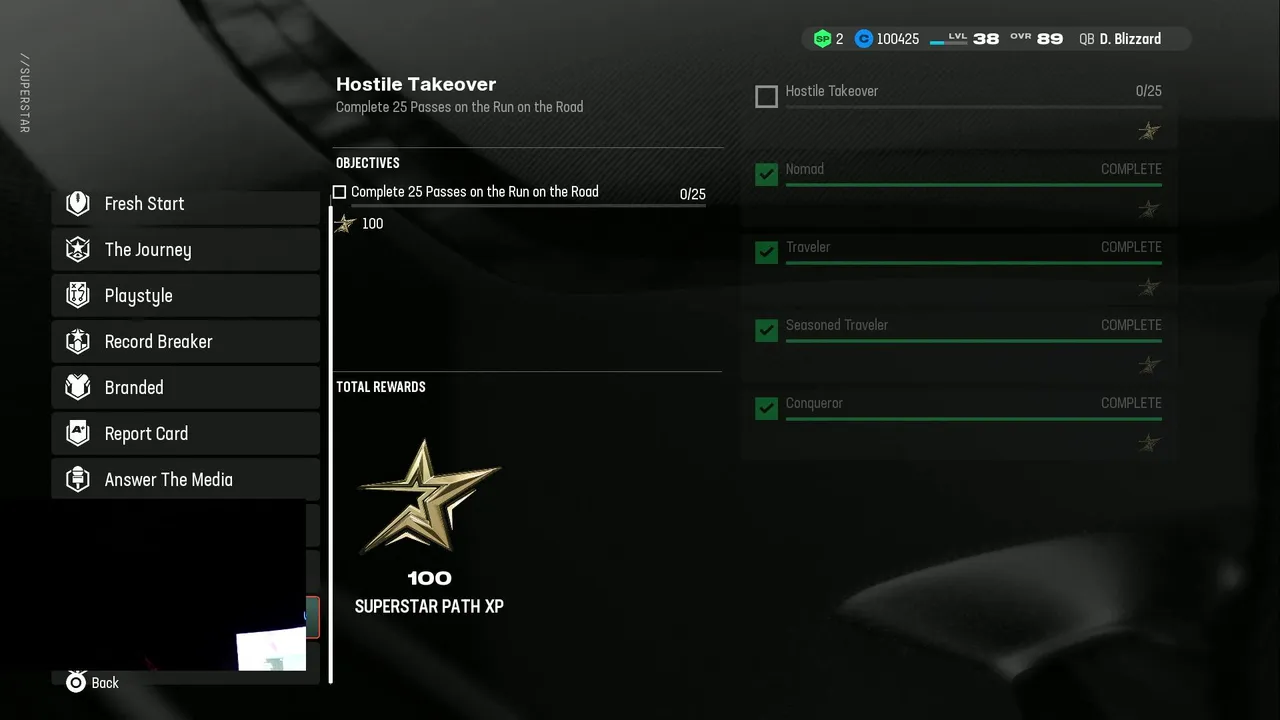Click the blue coin currency icon
This screenshot has height=720, width=1280.
[864, 39]
